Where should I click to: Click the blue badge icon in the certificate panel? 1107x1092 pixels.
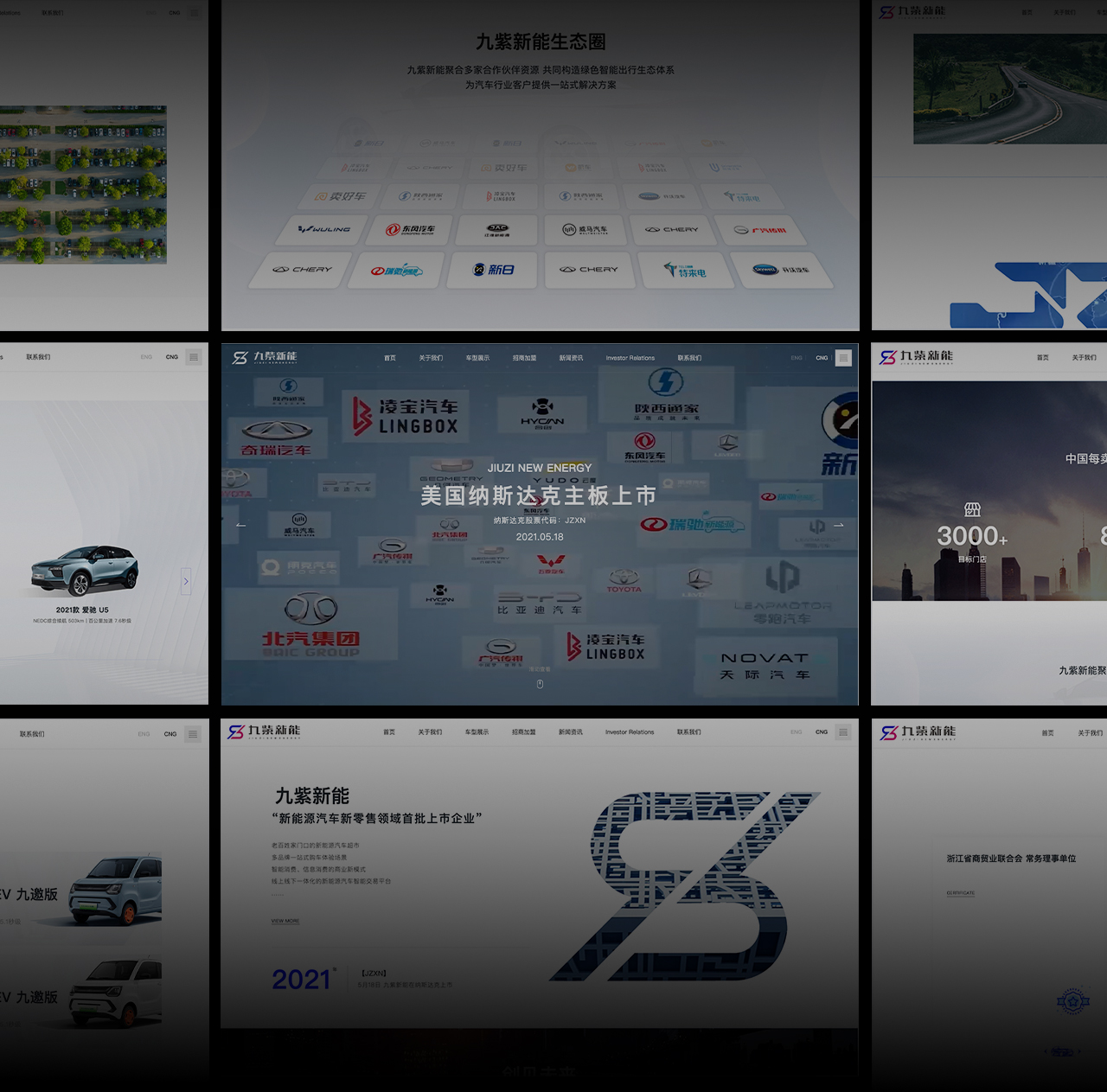pos(1073,1001)
